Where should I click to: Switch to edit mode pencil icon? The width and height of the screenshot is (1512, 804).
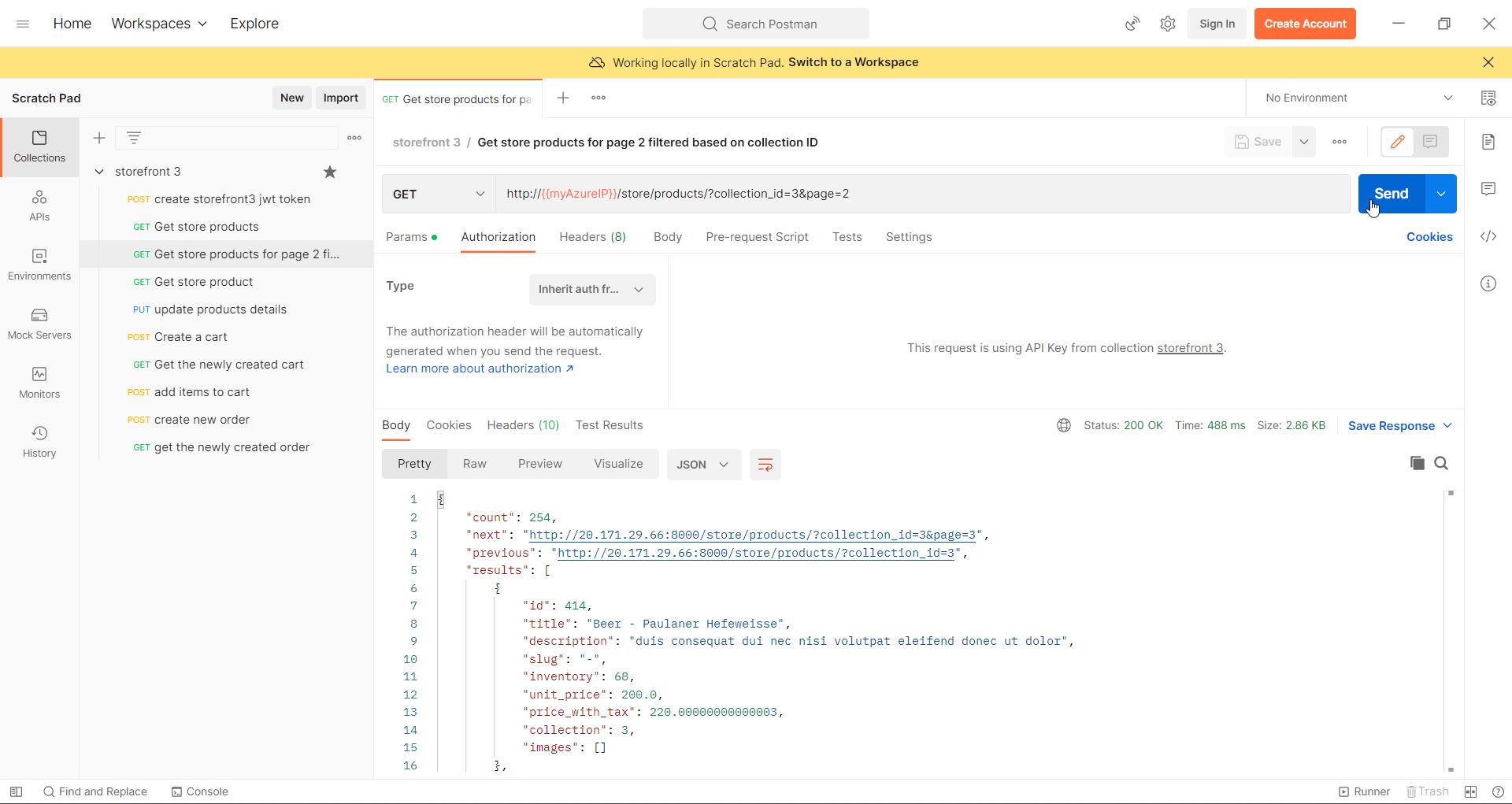point(1398,142)
